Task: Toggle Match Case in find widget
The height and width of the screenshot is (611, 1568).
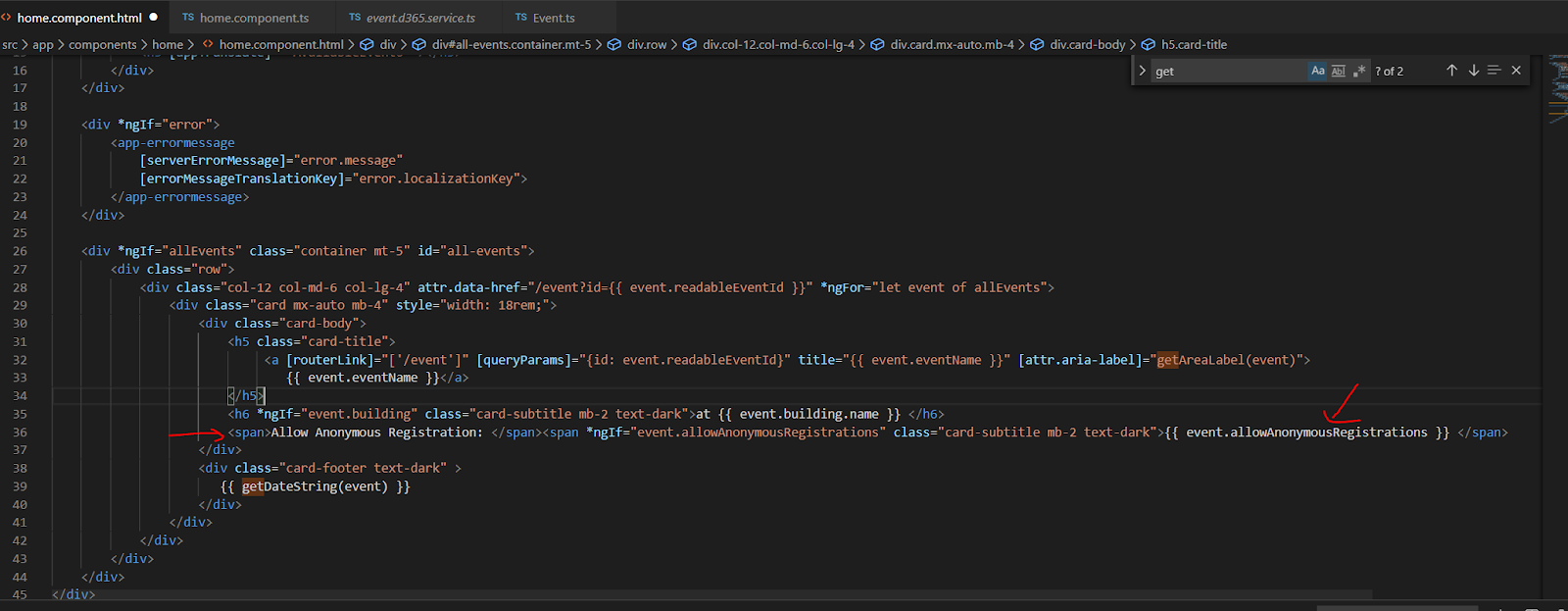Action: pyautogui.click(x=1318, y=71)
